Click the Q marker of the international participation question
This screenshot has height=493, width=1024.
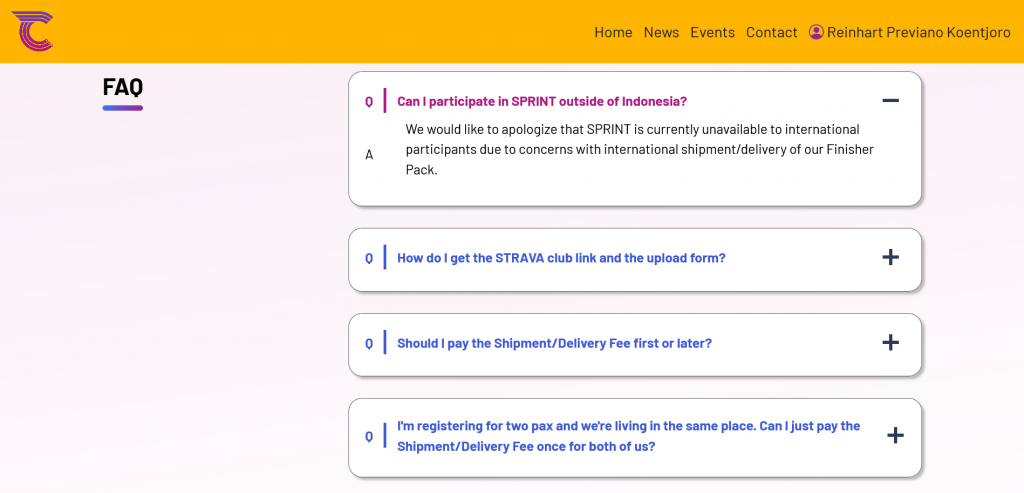369,102
